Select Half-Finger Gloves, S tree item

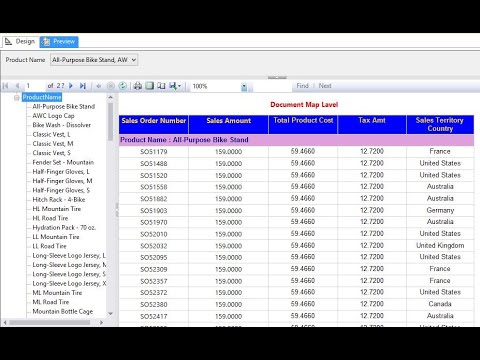tap(61, 191)
